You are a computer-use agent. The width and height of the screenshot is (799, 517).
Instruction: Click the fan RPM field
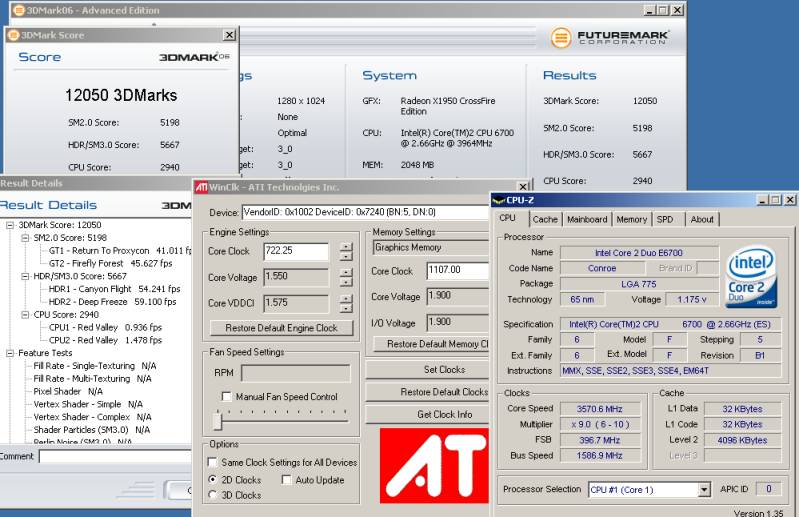point(296,373)
